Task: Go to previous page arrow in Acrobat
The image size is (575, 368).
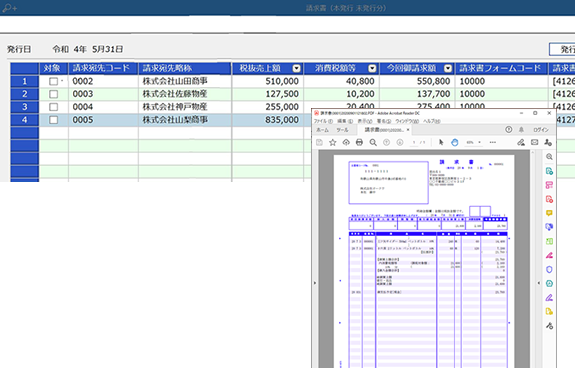Action: (x=387, y=143)
